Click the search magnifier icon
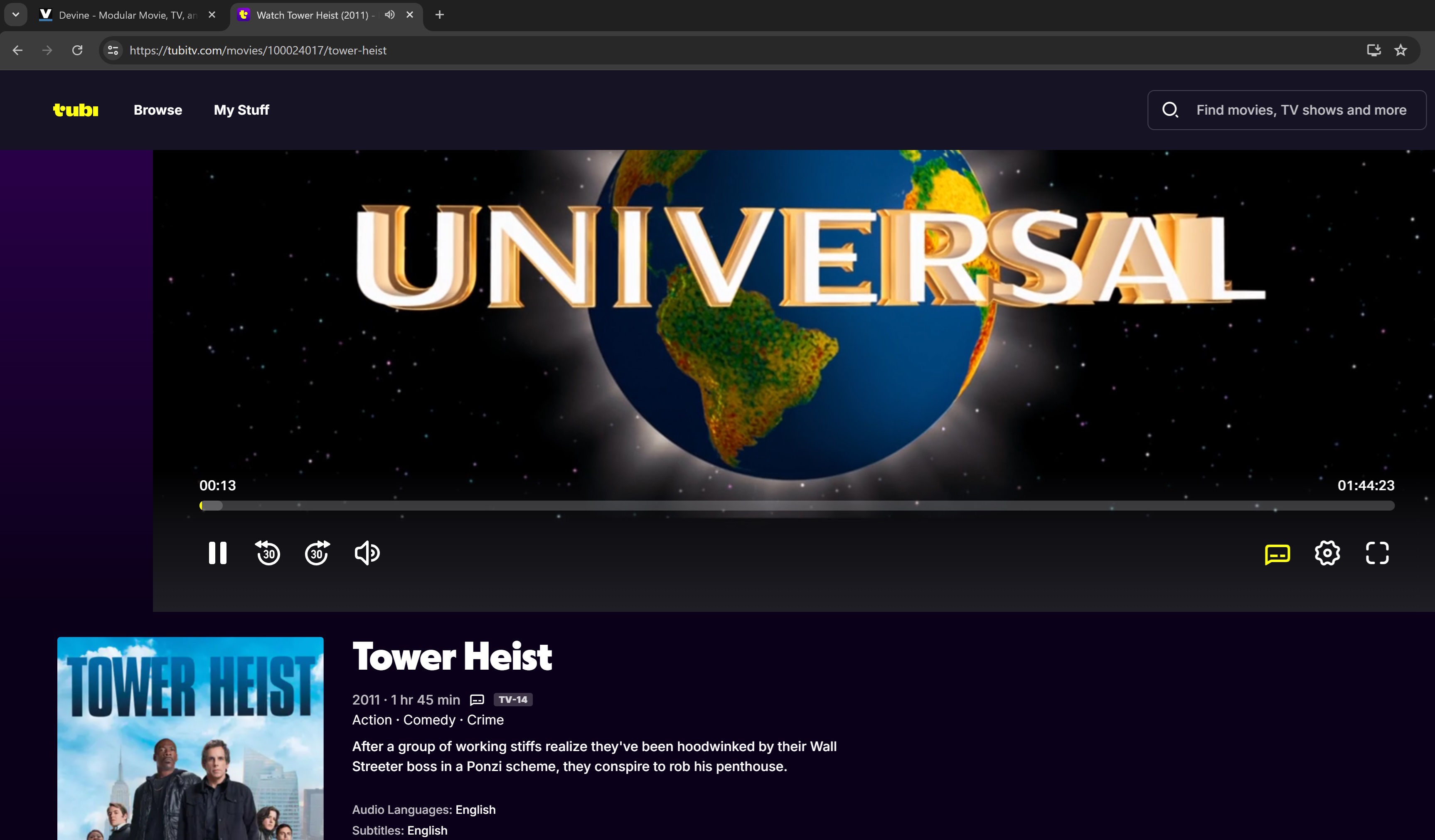 click(x=1170, y=110)
